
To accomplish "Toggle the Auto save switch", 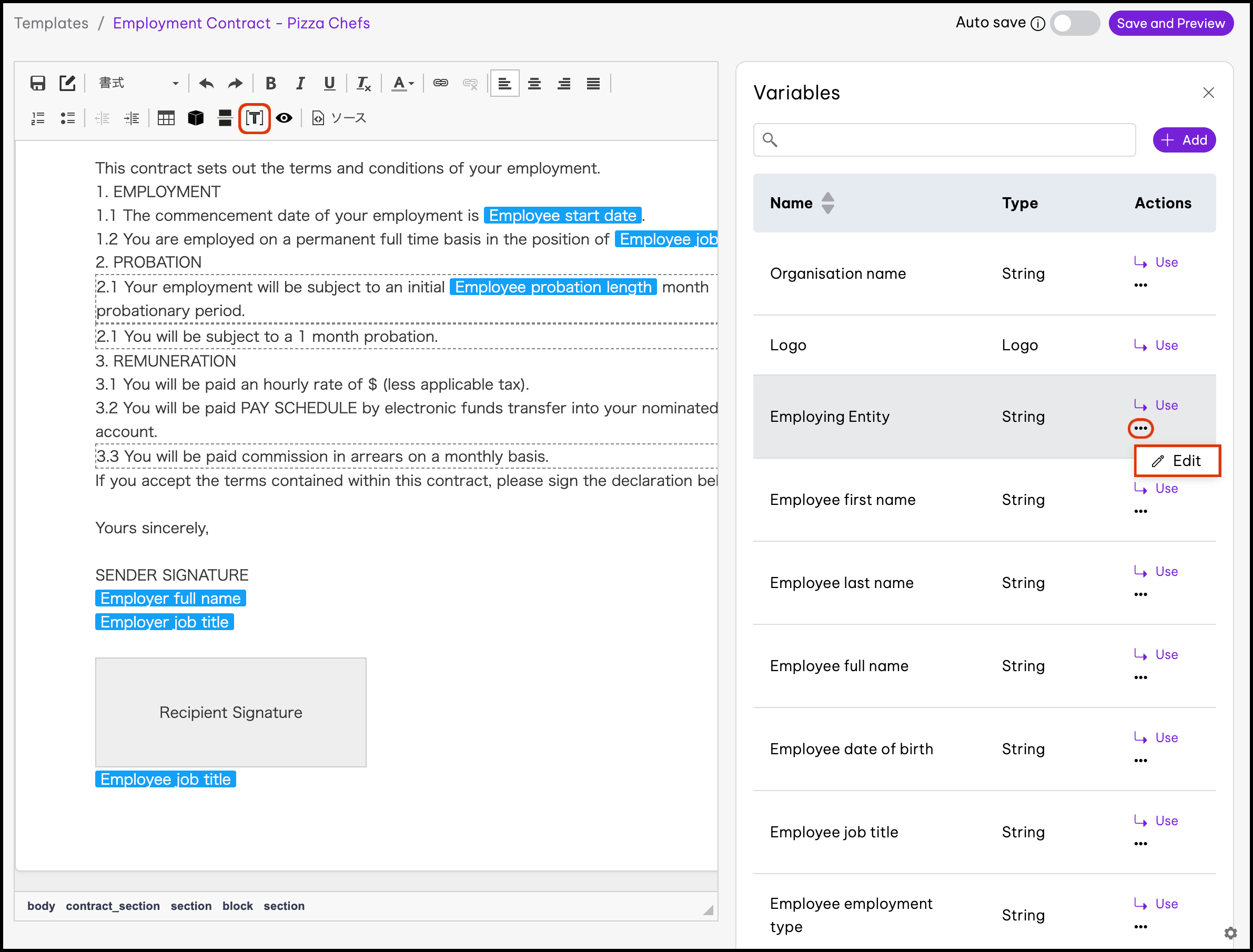I will pyautogui.click(x=1074, y=23).
